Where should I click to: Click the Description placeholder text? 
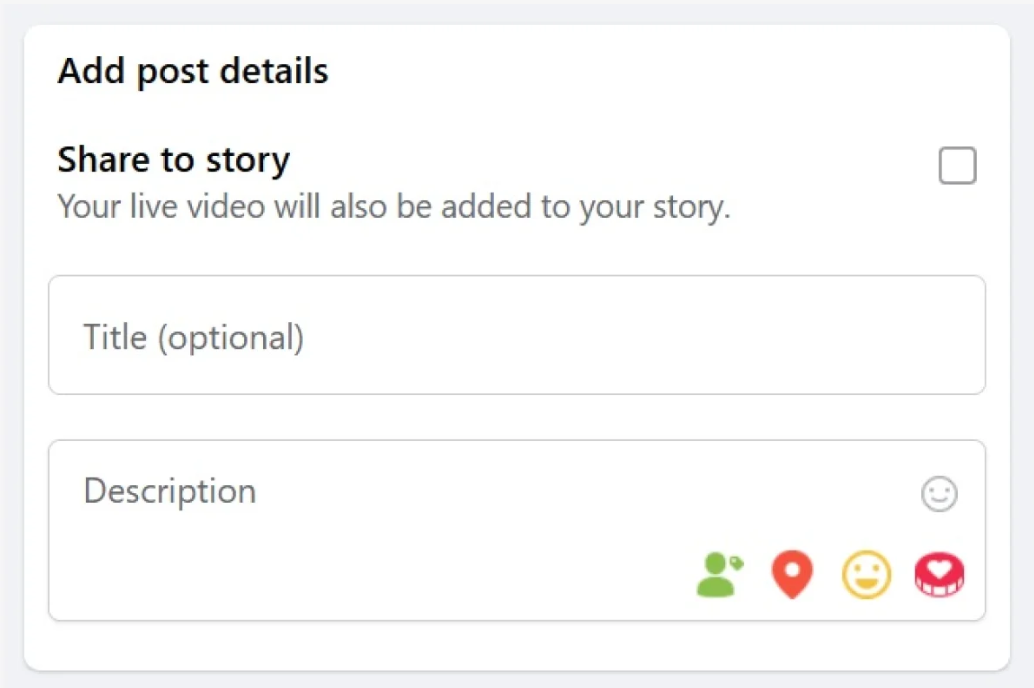tap(169, 491)
